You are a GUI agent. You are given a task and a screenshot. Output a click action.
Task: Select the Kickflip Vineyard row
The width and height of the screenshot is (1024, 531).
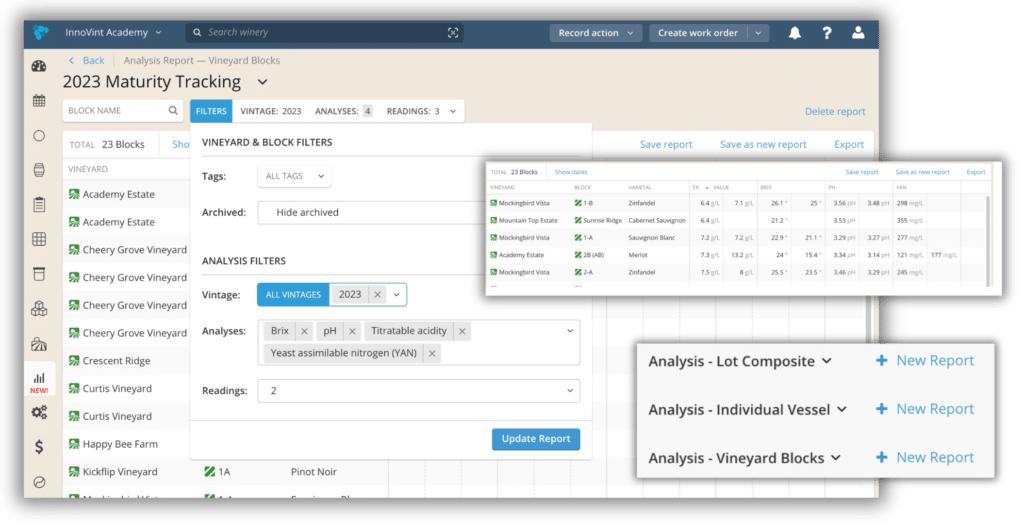pos(226,472)
